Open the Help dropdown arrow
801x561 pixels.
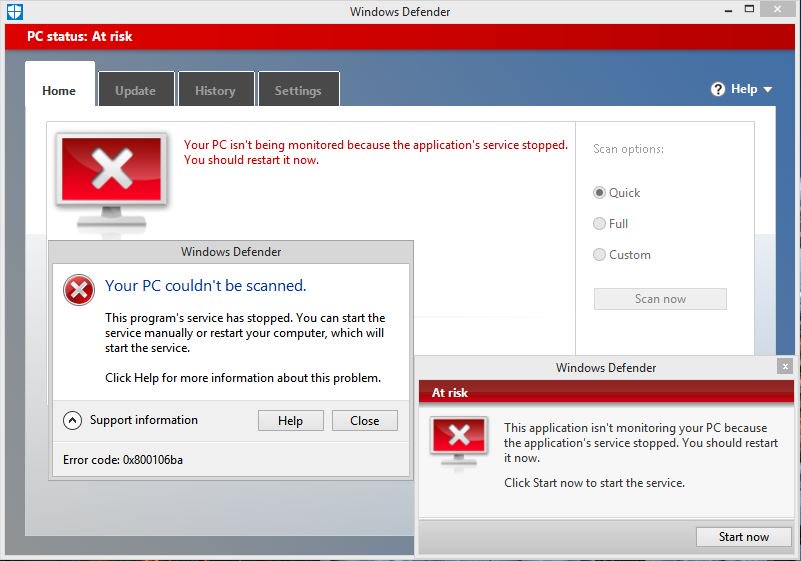pyautogui.click(x=767, y=90)
